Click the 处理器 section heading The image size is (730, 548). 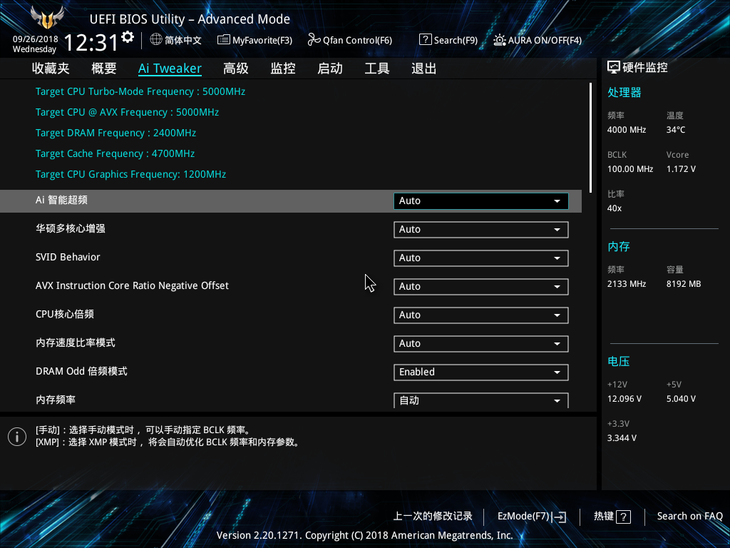(624, 93)
